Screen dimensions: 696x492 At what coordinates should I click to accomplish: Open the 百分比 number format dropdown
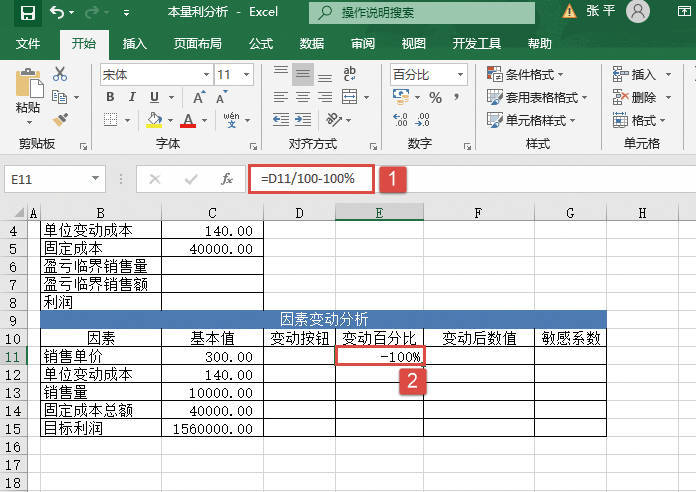point(460,75)
